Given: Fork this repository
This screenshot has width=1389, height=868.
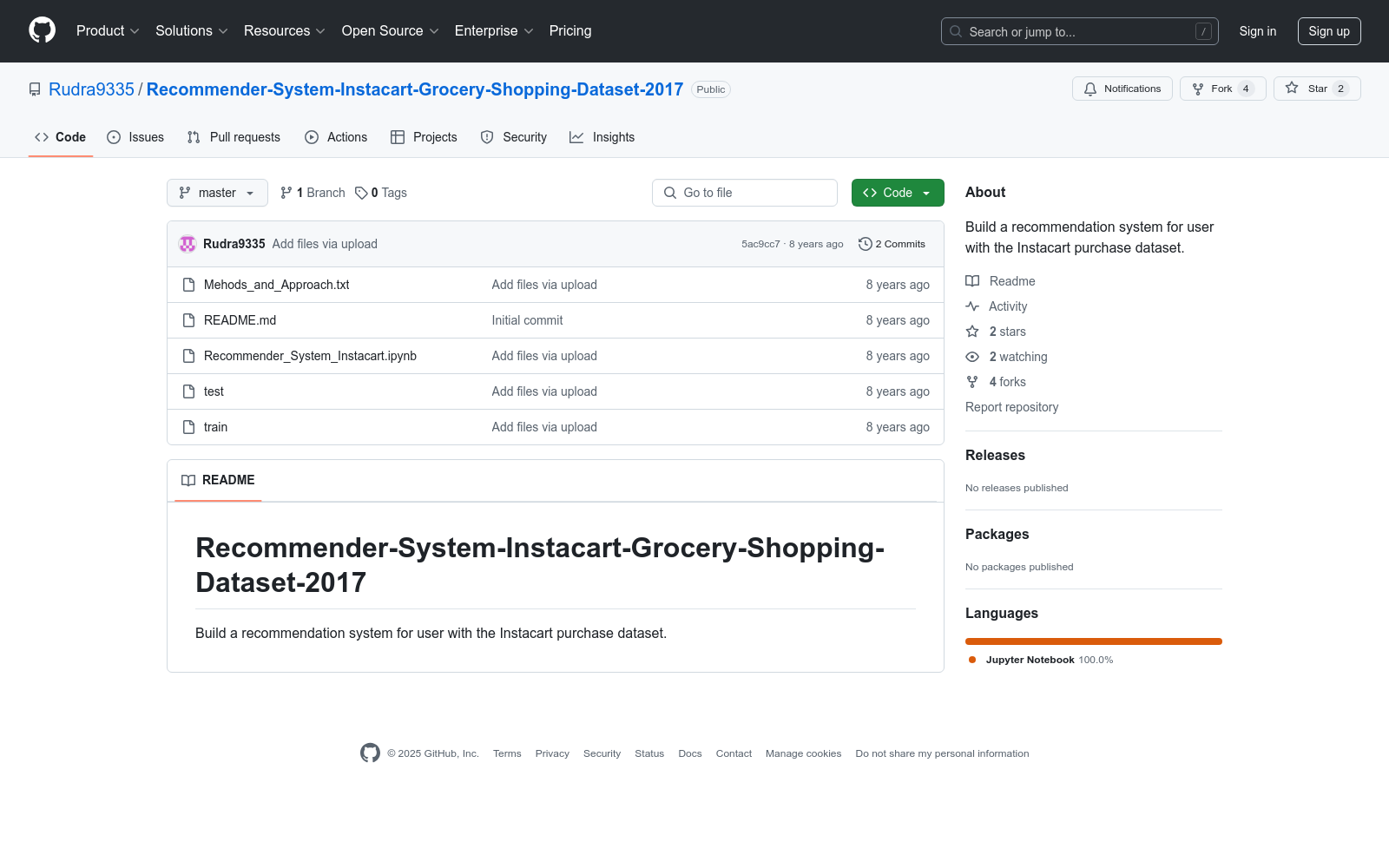Looking at the screenshot, I should [1223, 89].
